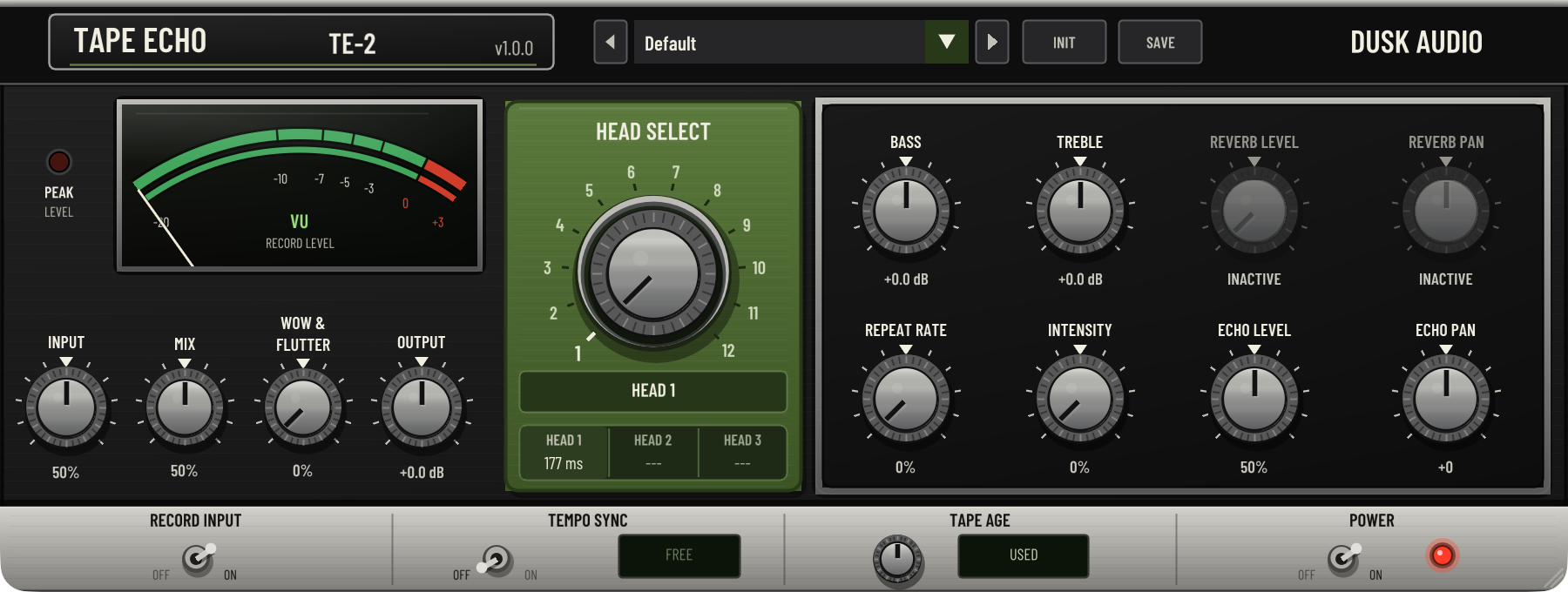Viewport: 1568px width, 592px height.
Task: Select head position 6 on the dial
Action: tap(631, 172)
